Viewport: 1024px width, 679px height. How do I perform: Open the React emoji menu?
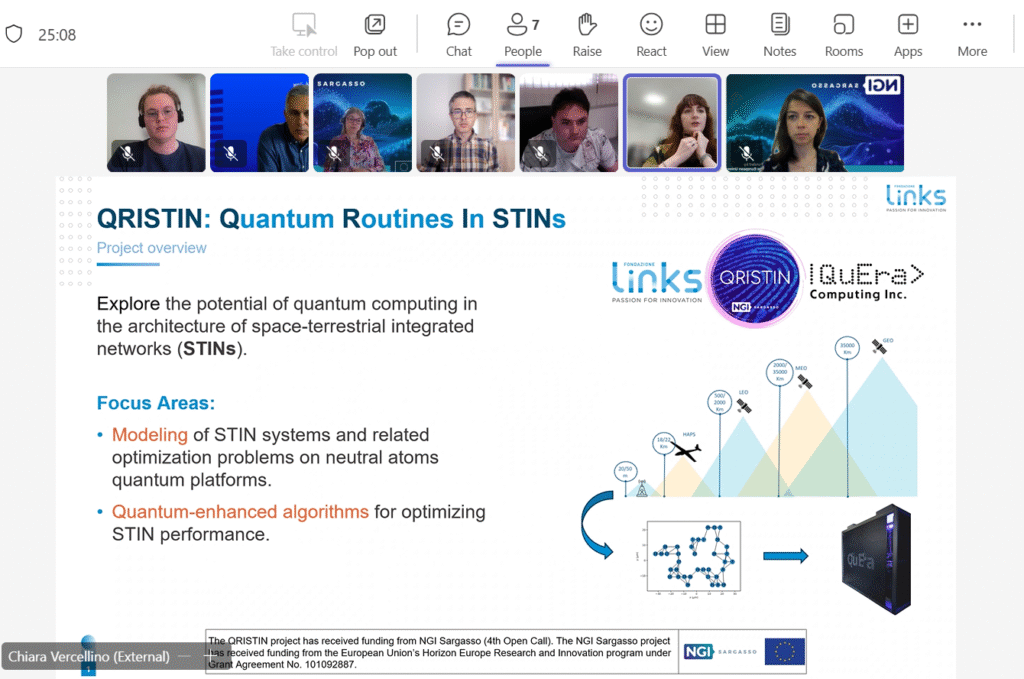pos(651,35)
